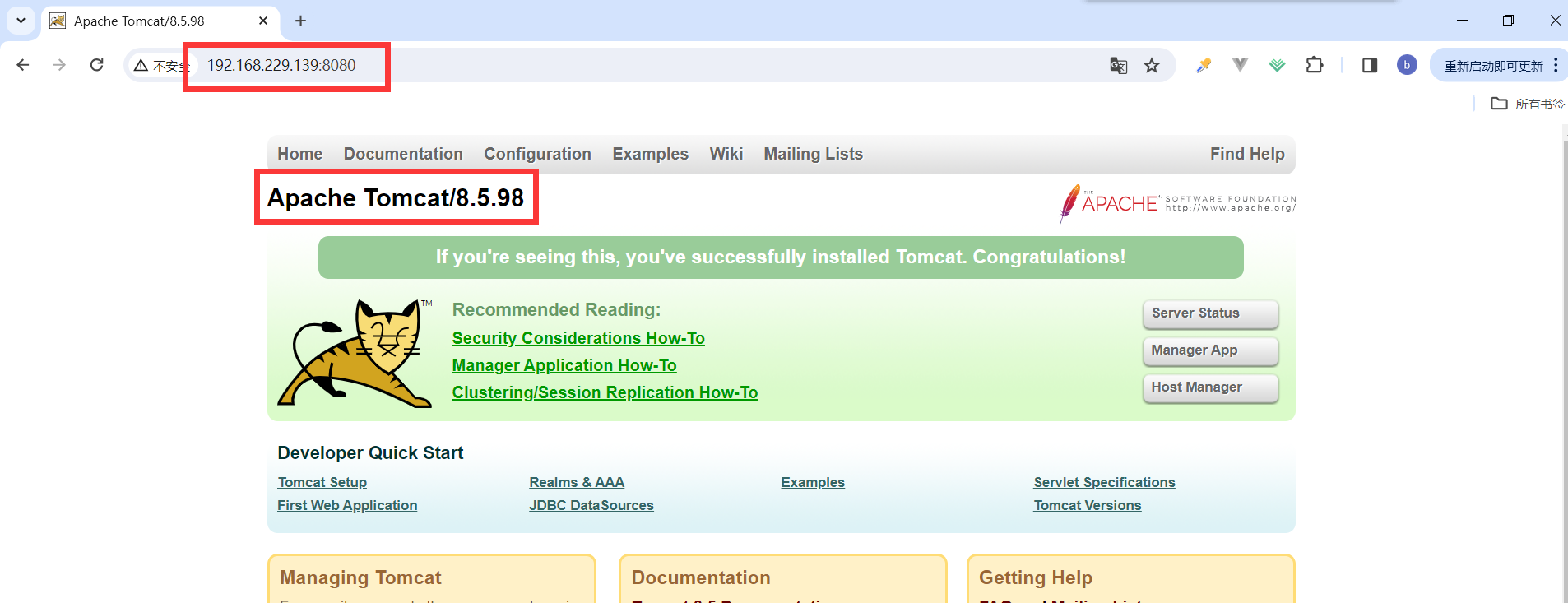Open the Mailing Lists navigation item

coord(813,154)
